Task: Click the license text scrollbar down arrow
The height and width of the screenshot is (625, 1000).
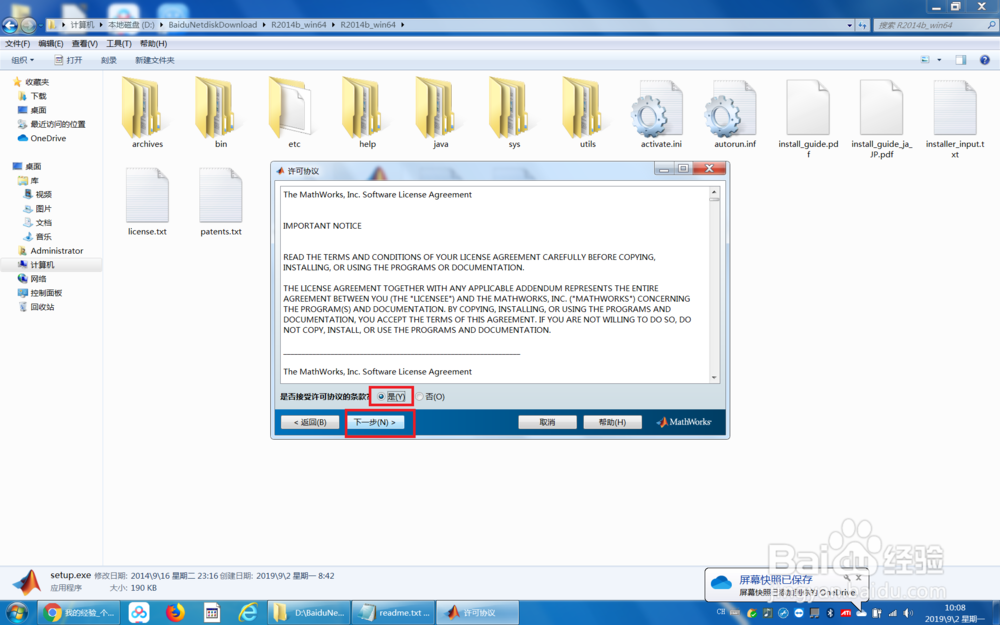Action: [x=714, y=378]
